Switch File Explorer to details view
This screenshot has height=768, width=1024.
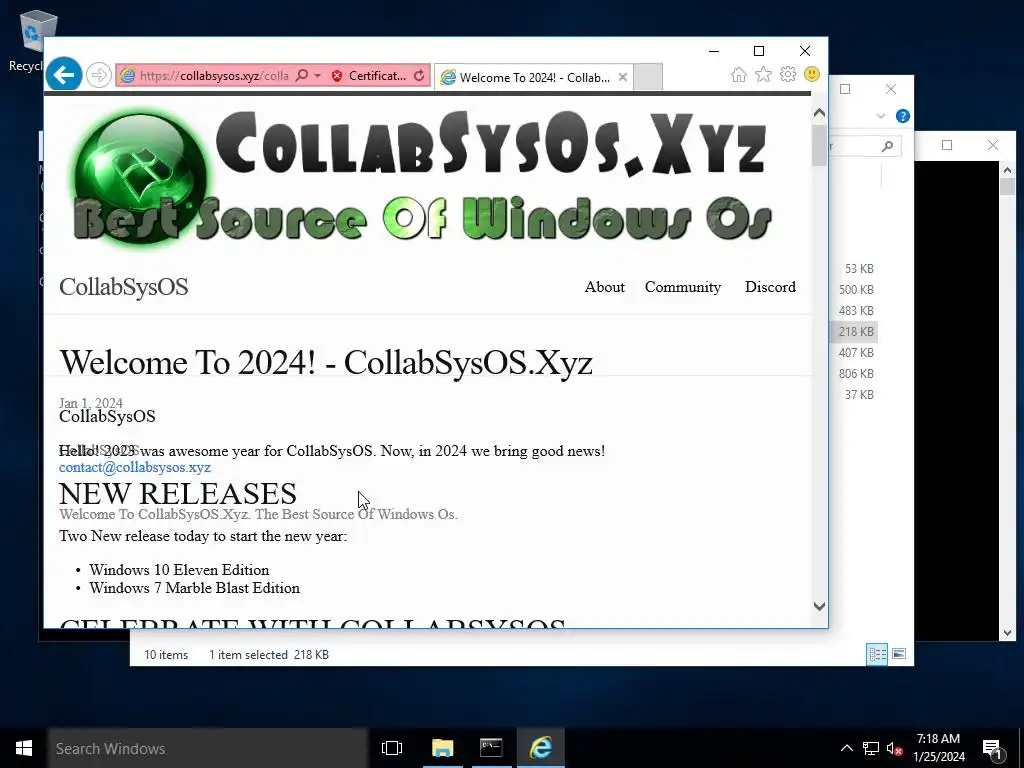pyautogui.click(x=877, y=654)
